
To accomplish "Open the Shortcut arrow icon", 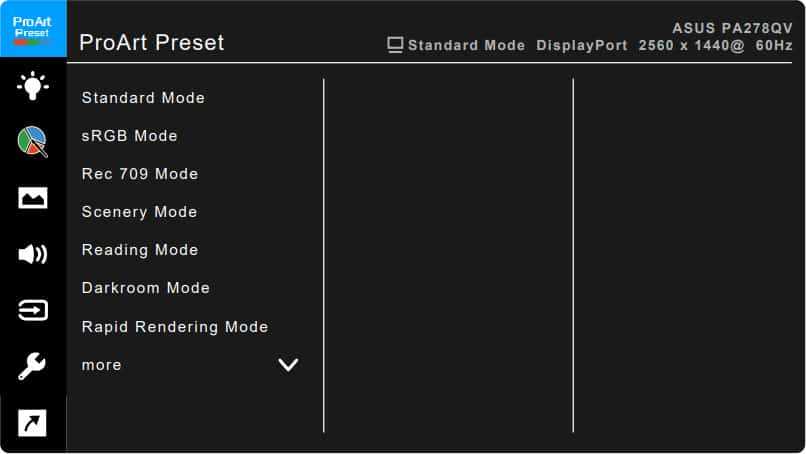I will 32,423.
